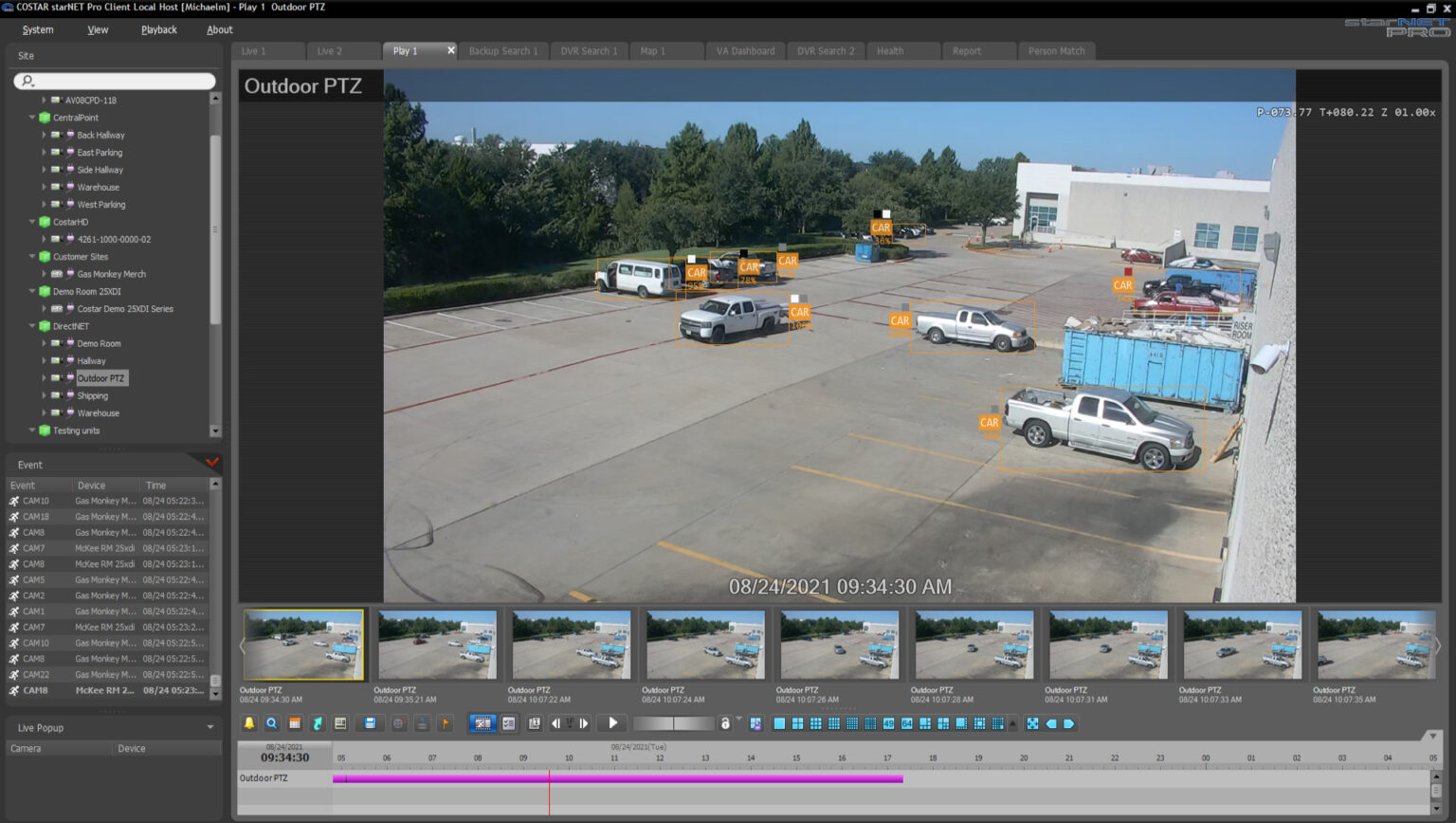Click the fullscreen display icon
Screen dimensions: 1456x823
(1032, 723)
